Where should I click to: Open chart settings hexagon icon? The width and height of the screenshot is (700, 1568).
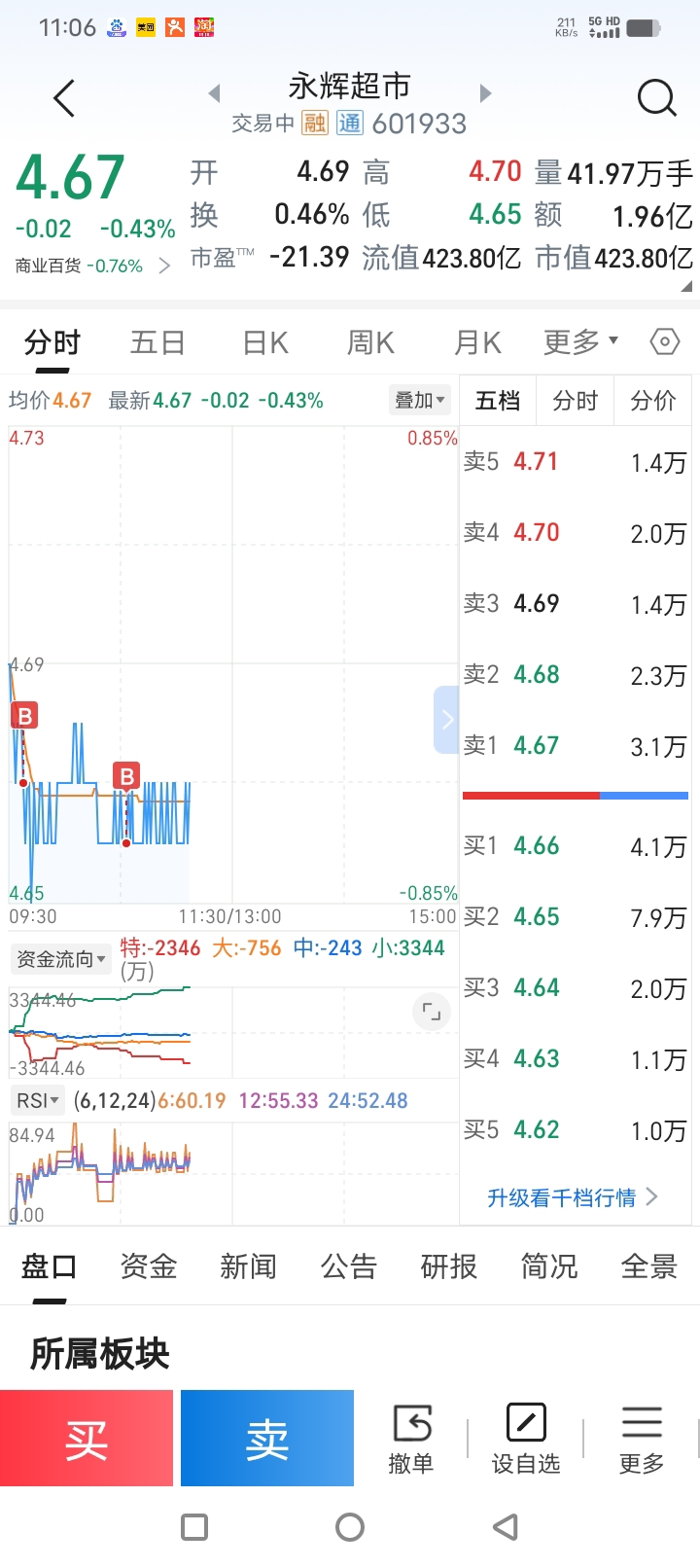pos(664,341)
